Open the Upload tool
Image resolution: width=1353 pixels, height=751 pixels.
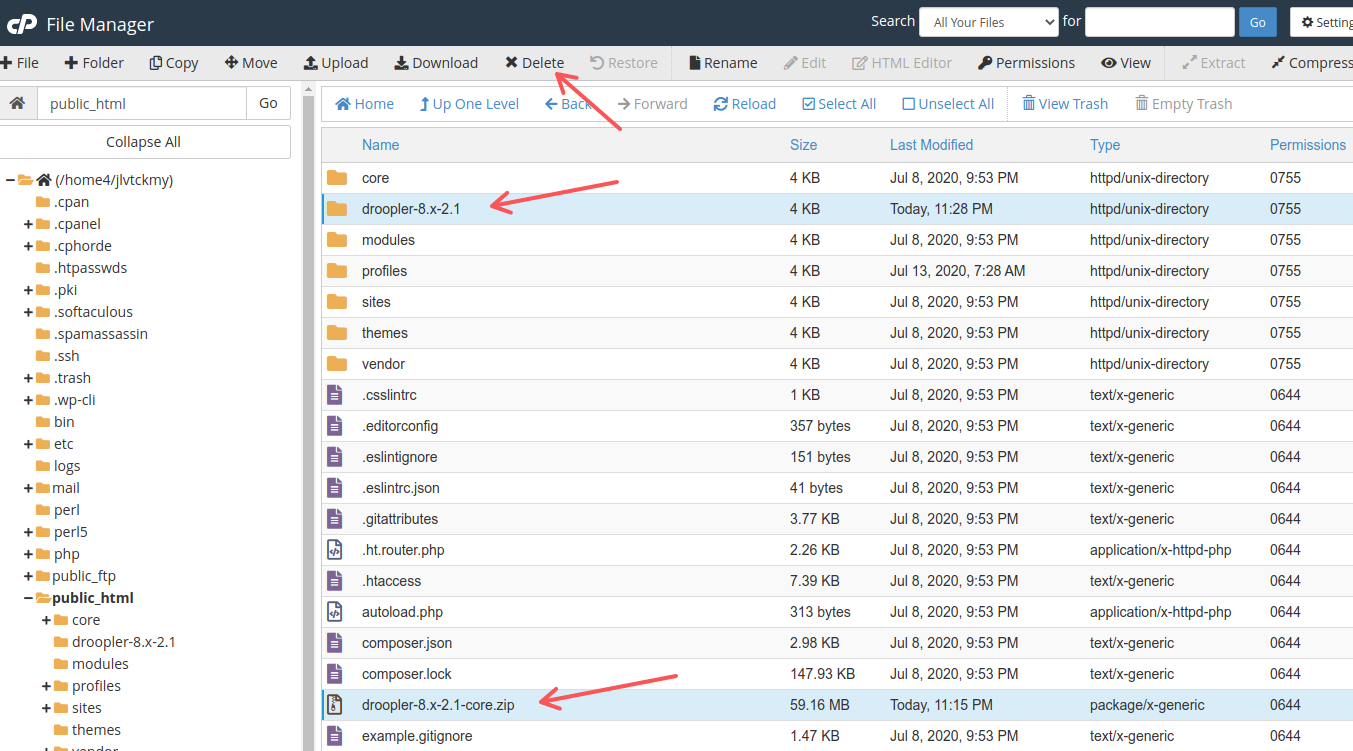point(336,63)
